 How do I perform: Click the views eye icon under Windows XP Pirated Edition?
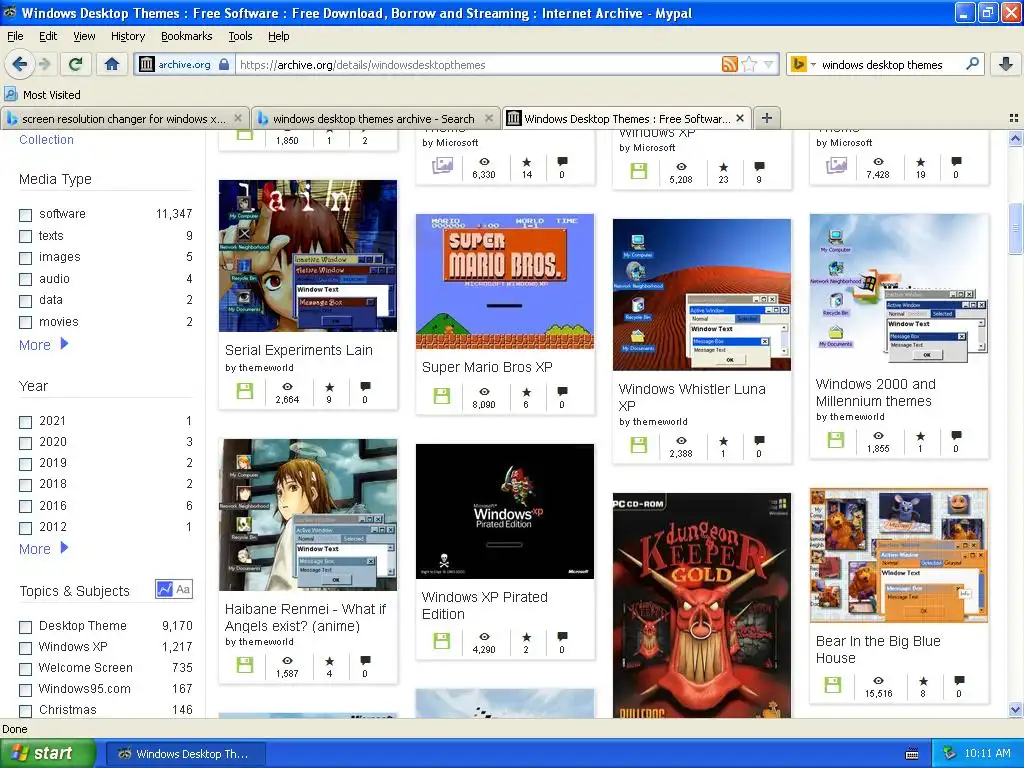point(484,637)
